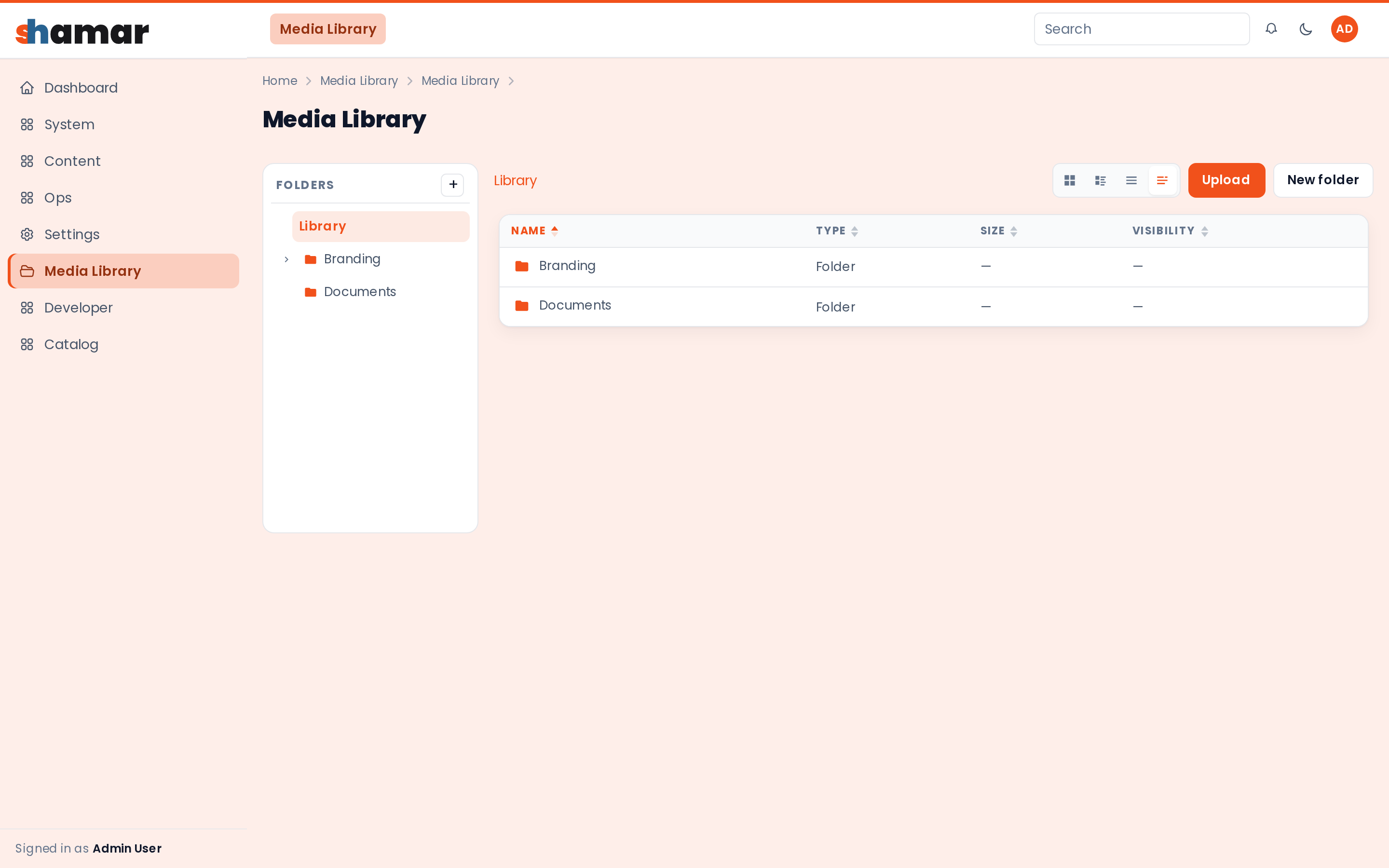This screenshot has width=1389, height=868.
Task: Select Library root in the folder tree
Action: click(381, 226)
